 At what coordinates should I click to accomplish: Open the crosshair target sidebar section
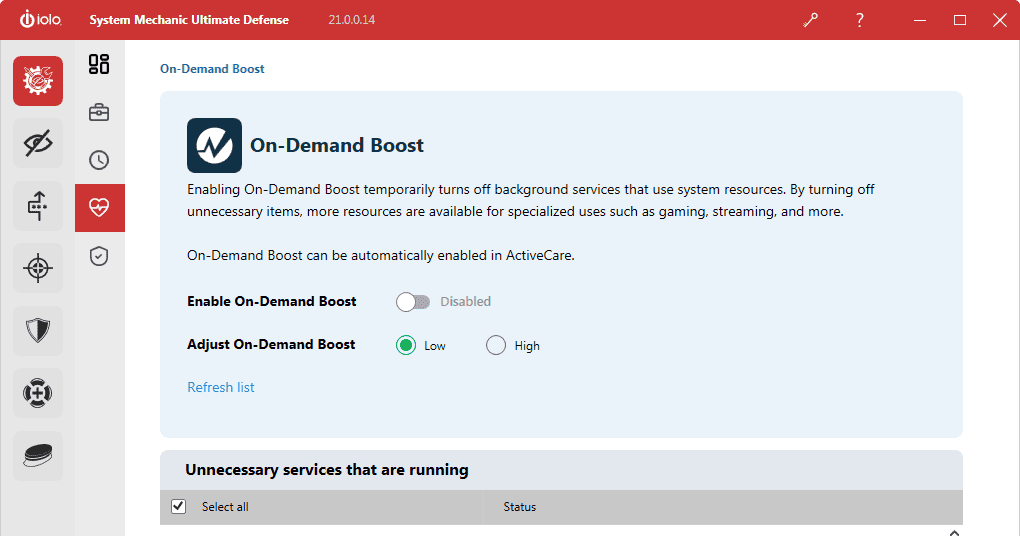pyautogui.click(x=38, y=268)
